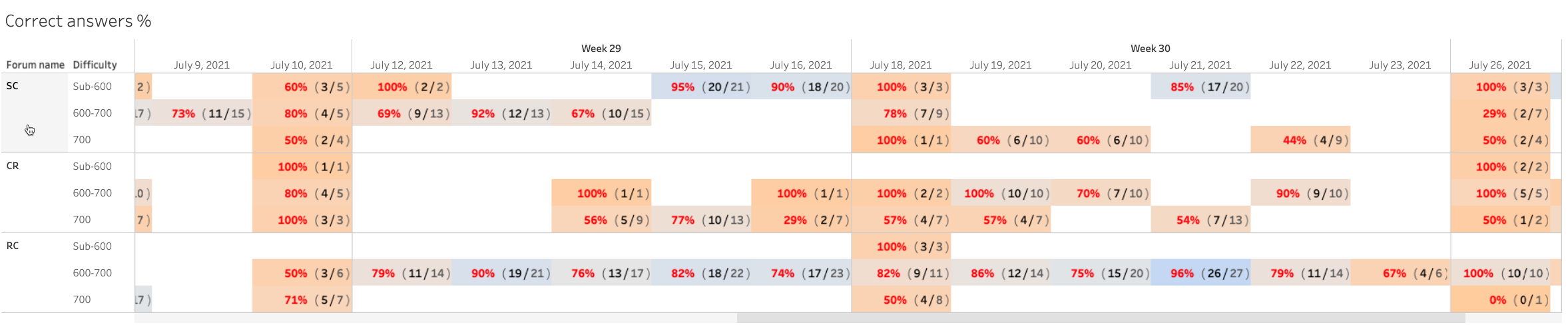Select the RC forum row label

click(13, 246)
